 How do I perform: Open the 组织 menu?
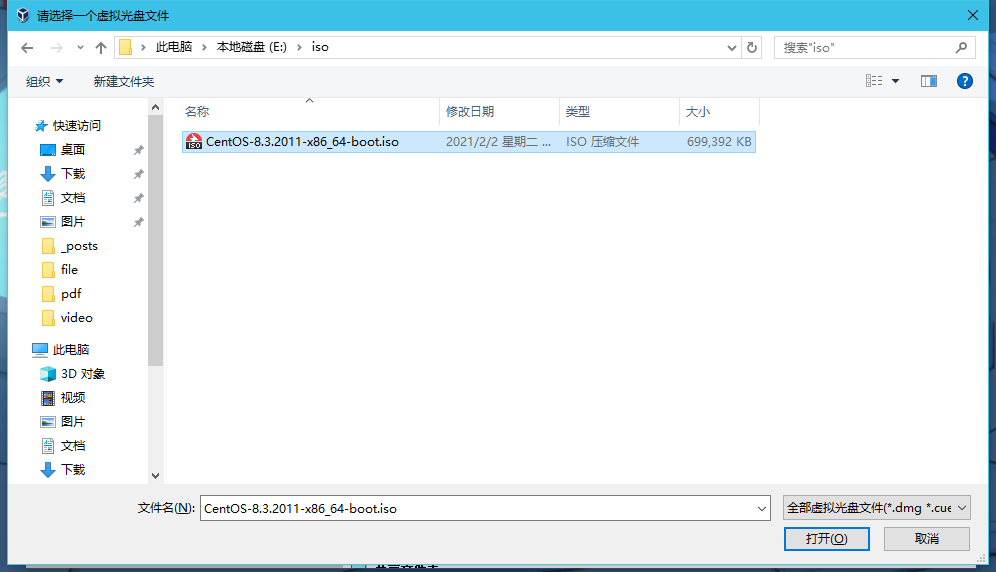[x=44, y=81]
